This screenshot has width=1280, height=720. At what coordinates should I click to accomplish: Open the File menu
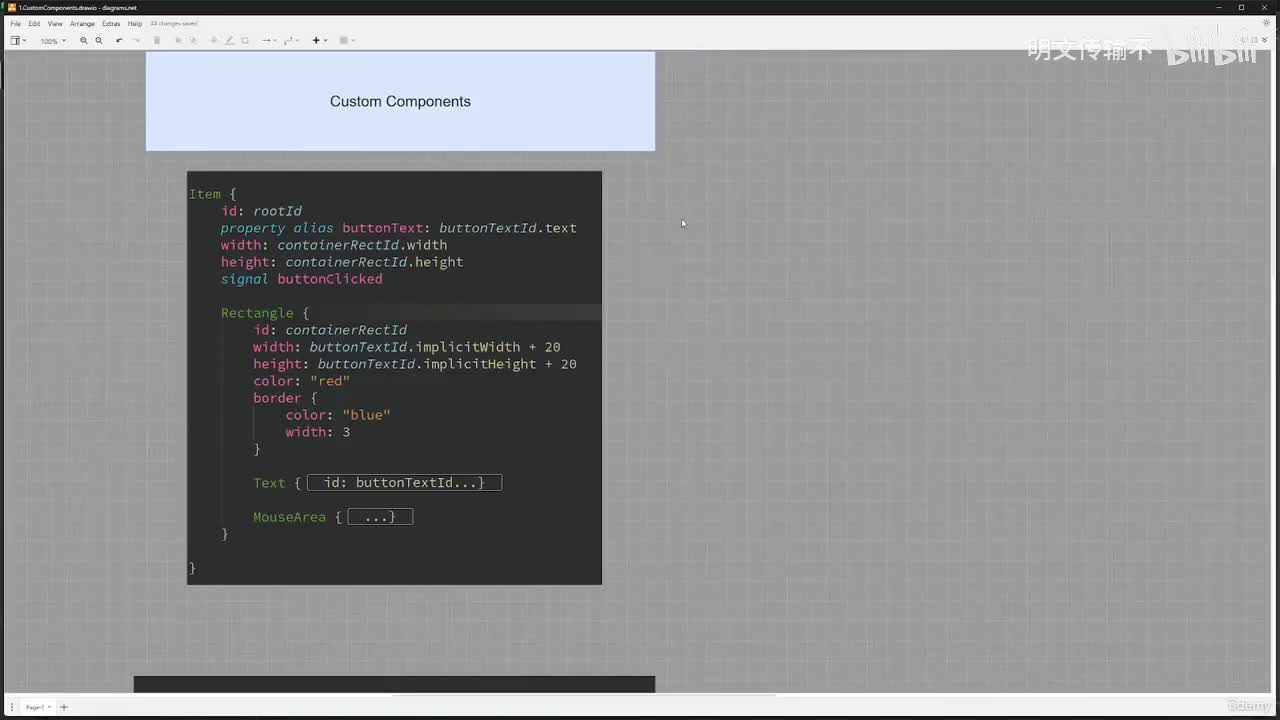coord(16,24)
